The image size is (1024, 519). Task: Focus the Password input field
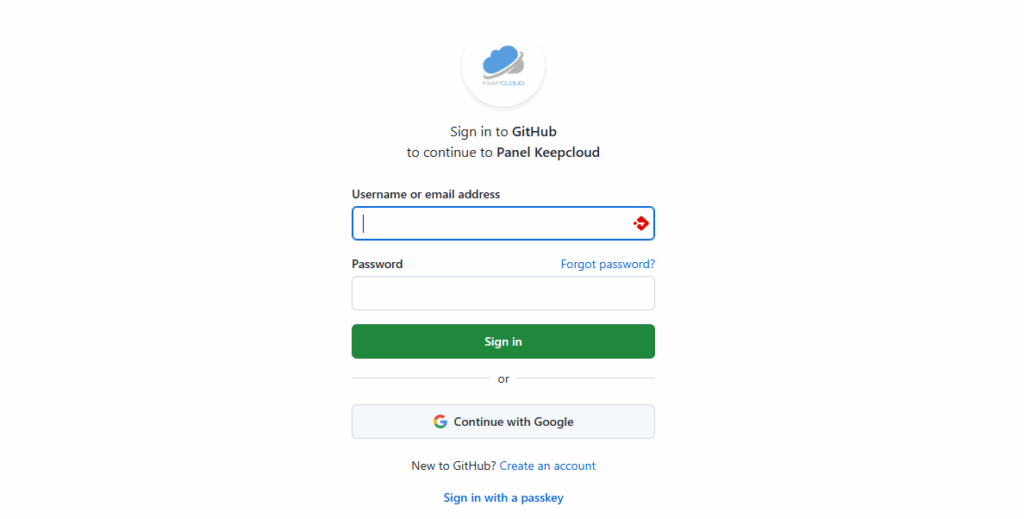click(503, 293)
